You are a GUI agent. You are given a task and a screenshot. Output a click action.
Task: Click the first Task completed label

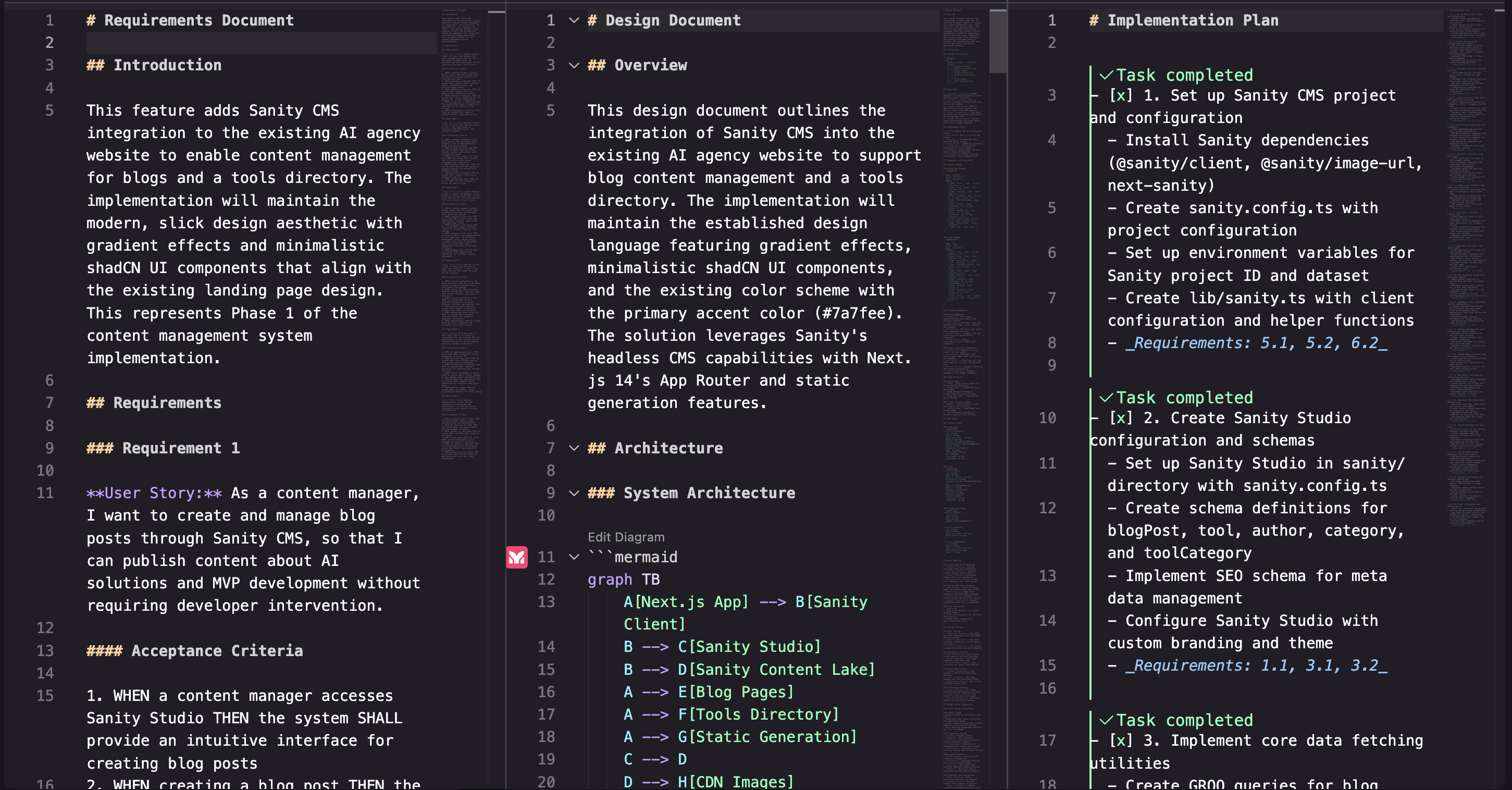[x=1184, y=75]
